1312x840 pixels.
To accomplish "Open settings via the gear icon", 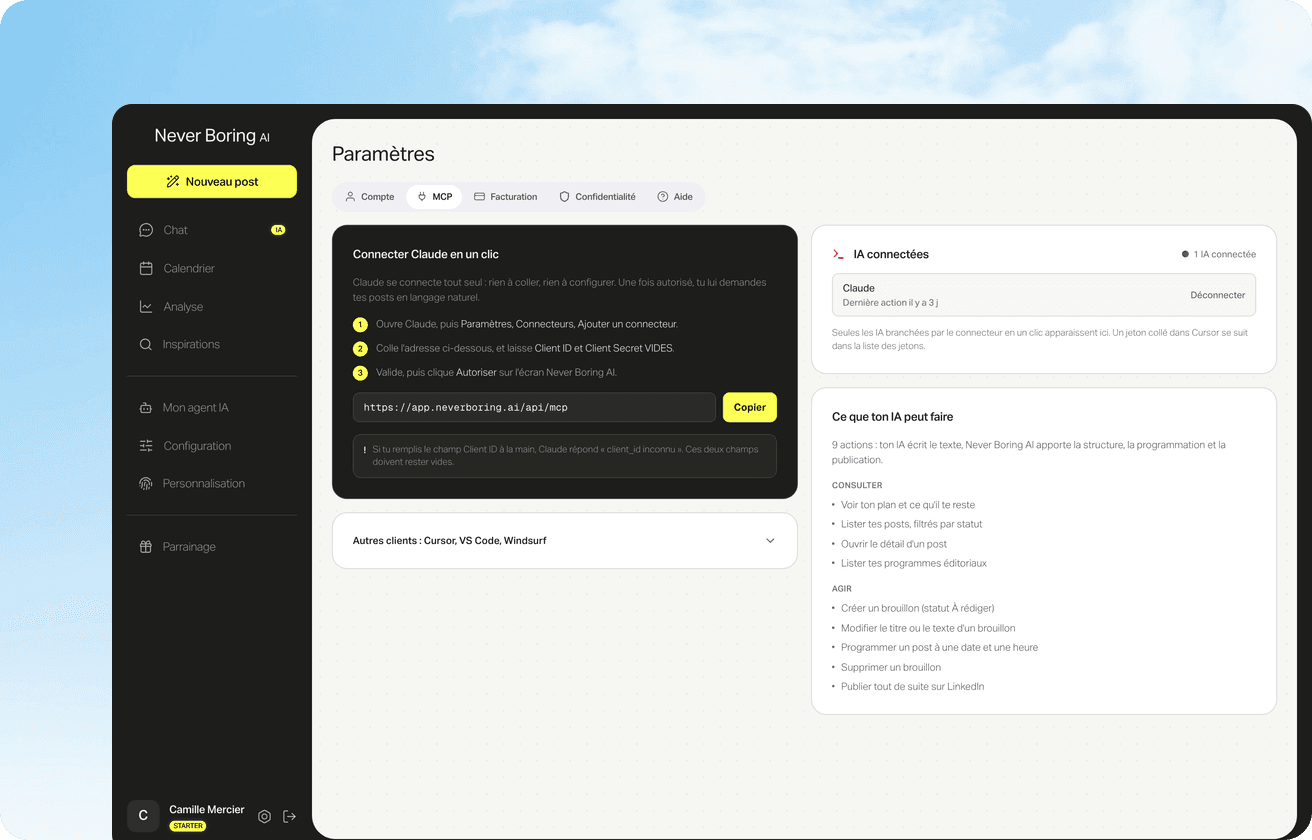I will pyautogui.click(x=264, y=816).
